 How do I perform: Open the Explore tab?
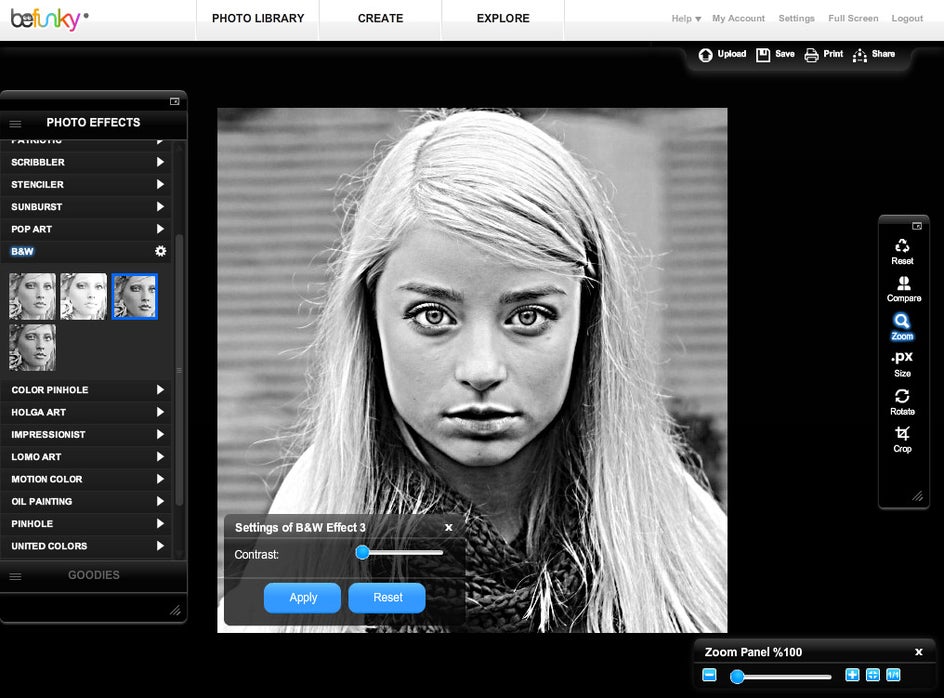[503, 19]
